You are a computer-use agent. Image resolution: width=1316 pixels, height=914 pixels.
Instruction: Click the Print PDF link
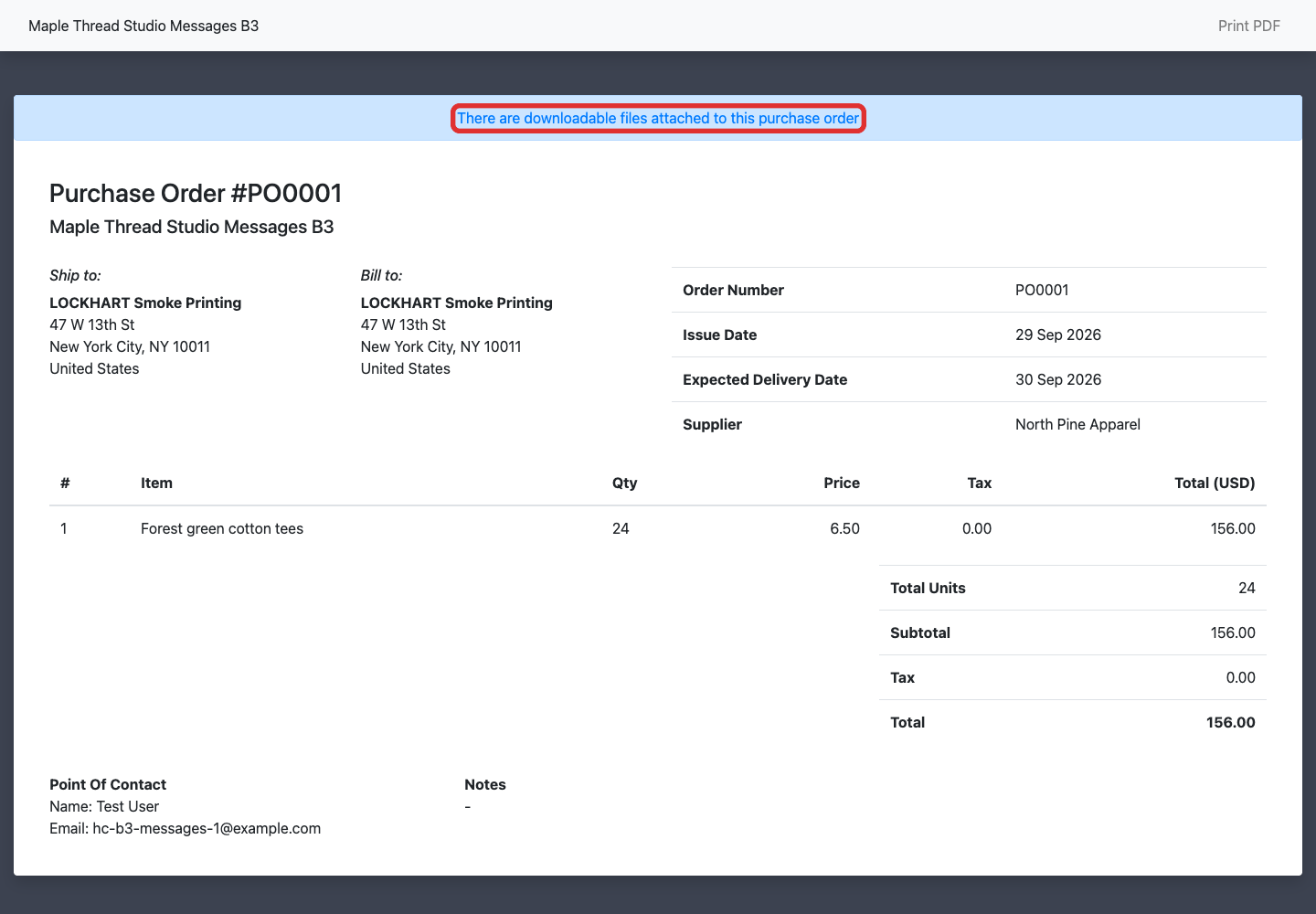pos(1248,26)
